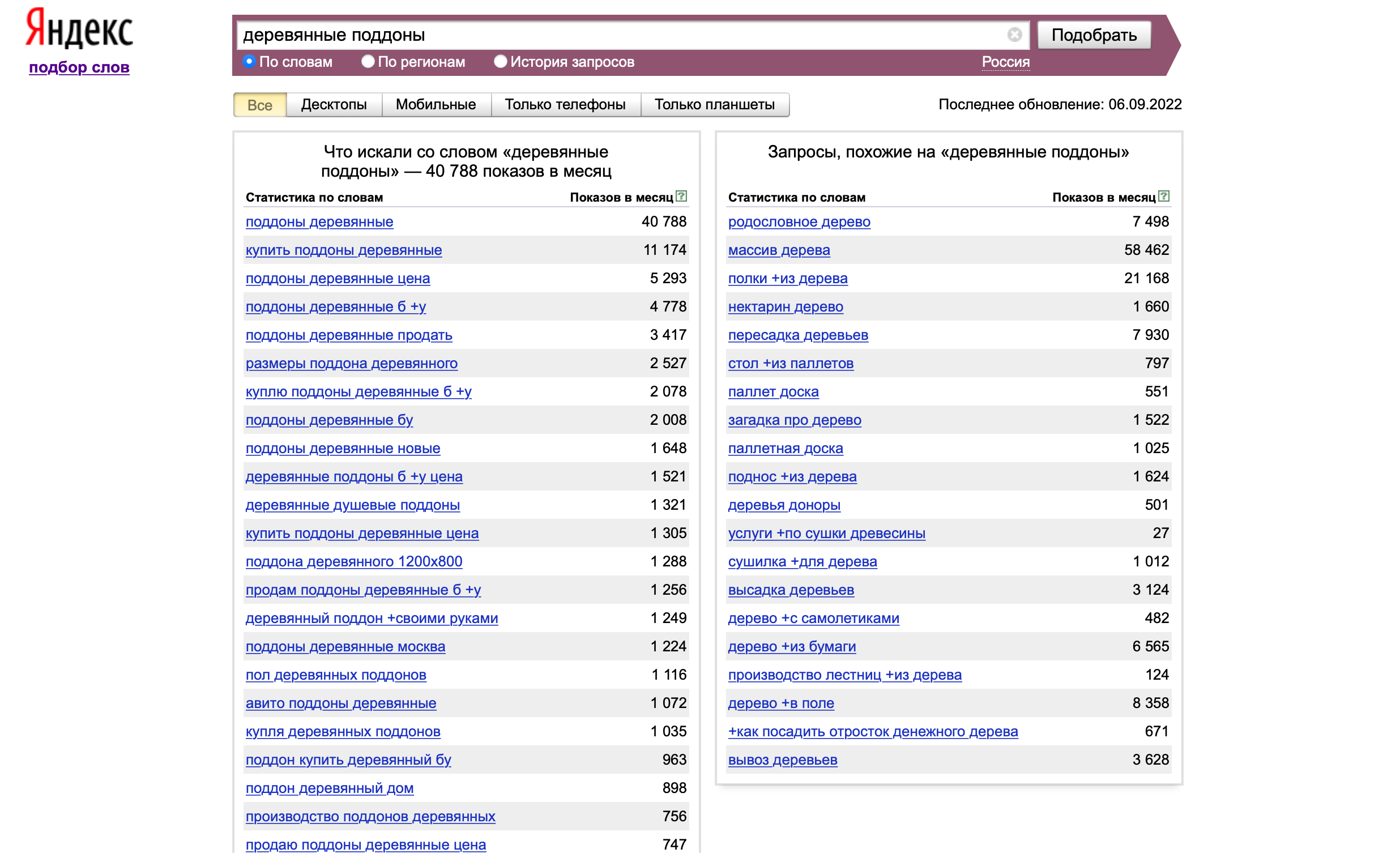Open 'поддона деревянного 1200х800' link

pyautogui.click(x=354, y=562)
